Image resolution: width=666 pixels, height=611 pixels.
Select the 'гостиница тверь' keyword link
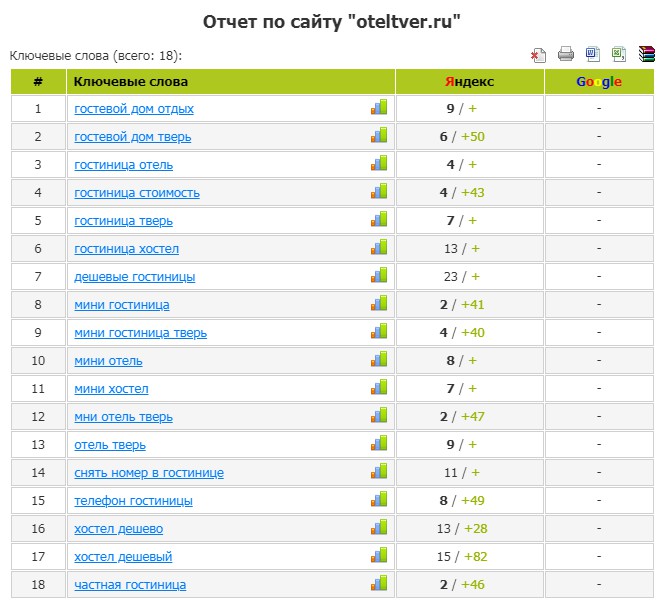[x=123, y=221]
